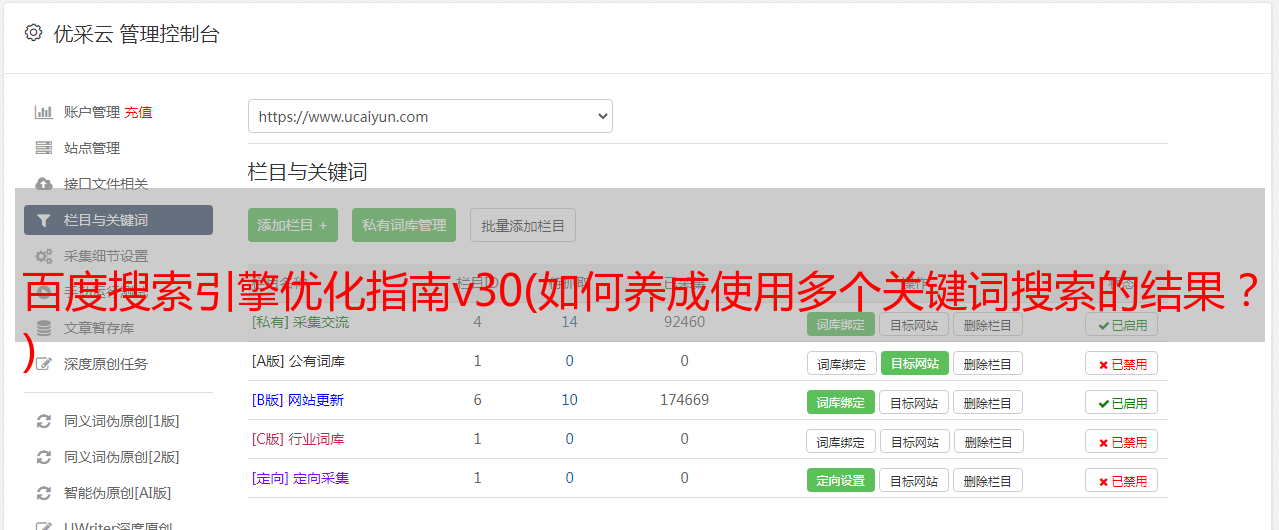Click the refresh icon beside 同义词伪原创[2版]

tap(43, 457)
